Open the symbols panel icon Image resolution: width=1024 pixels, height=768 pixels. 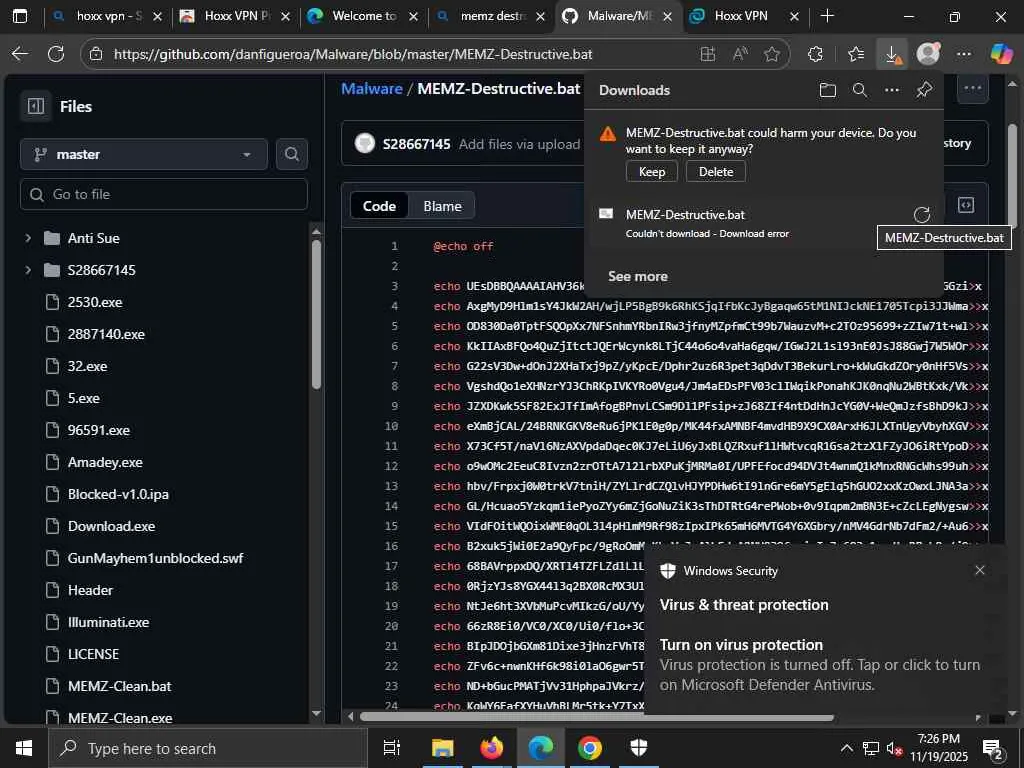[966, 205]
